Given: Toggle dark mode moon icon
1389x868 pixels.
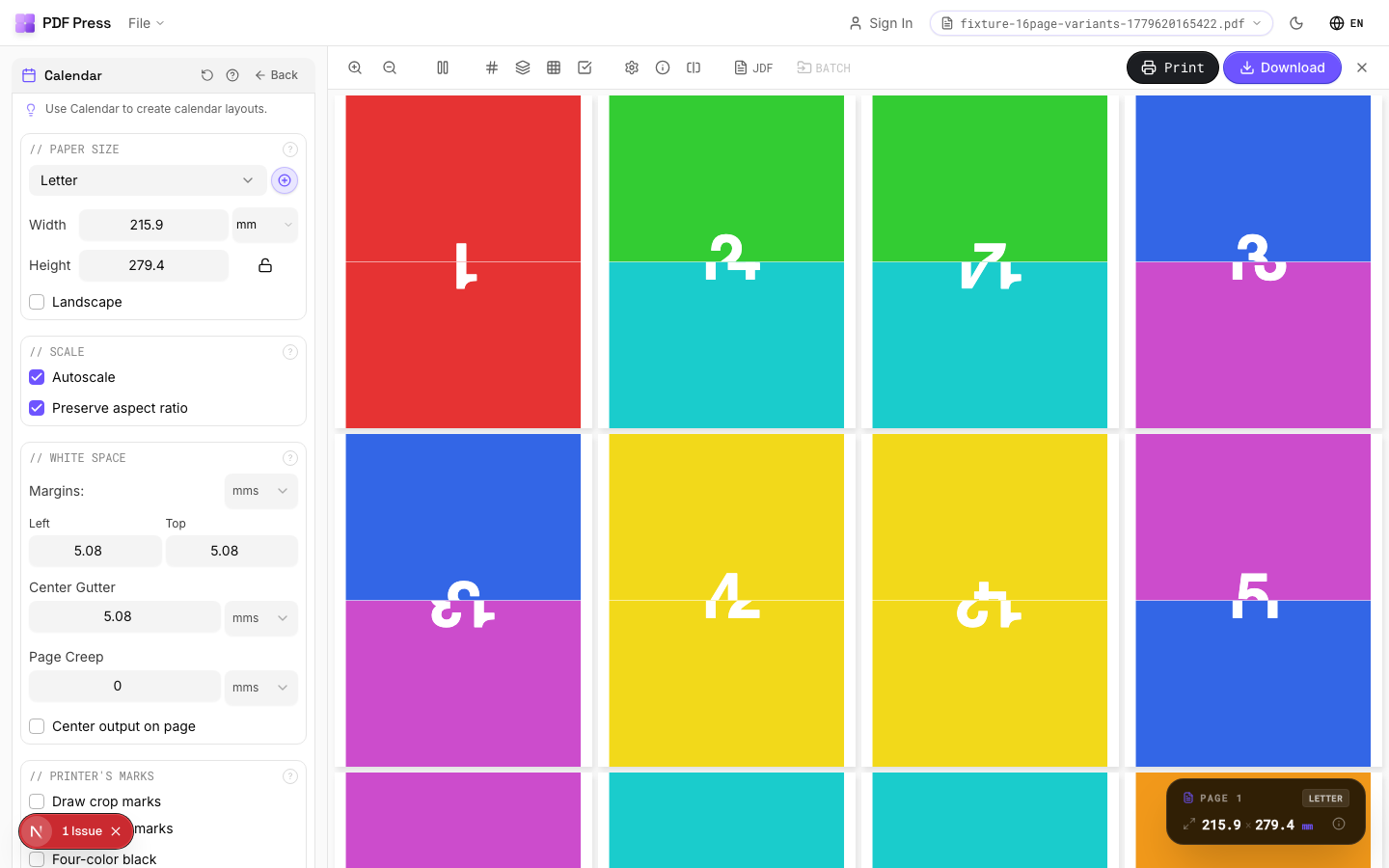Looking at the screenshot, I should coord(1296,23).
